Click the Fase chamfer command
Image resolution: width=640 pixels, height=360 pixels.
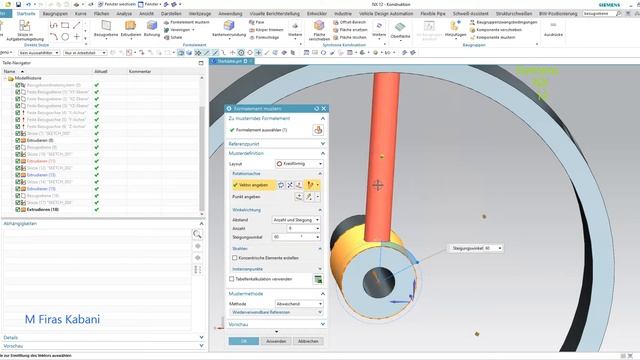tap(257, 22)
